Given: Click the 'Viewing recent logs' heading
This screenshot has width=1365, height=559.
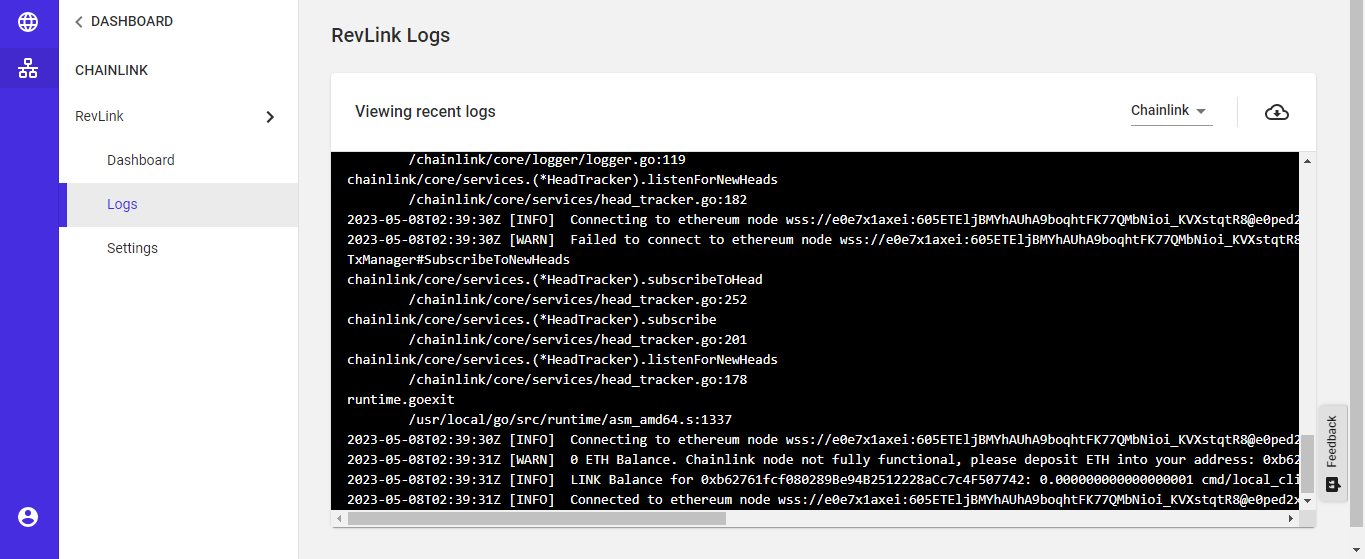Looking at the screenshot, I should pyautogui.click(x=425, y=111).
